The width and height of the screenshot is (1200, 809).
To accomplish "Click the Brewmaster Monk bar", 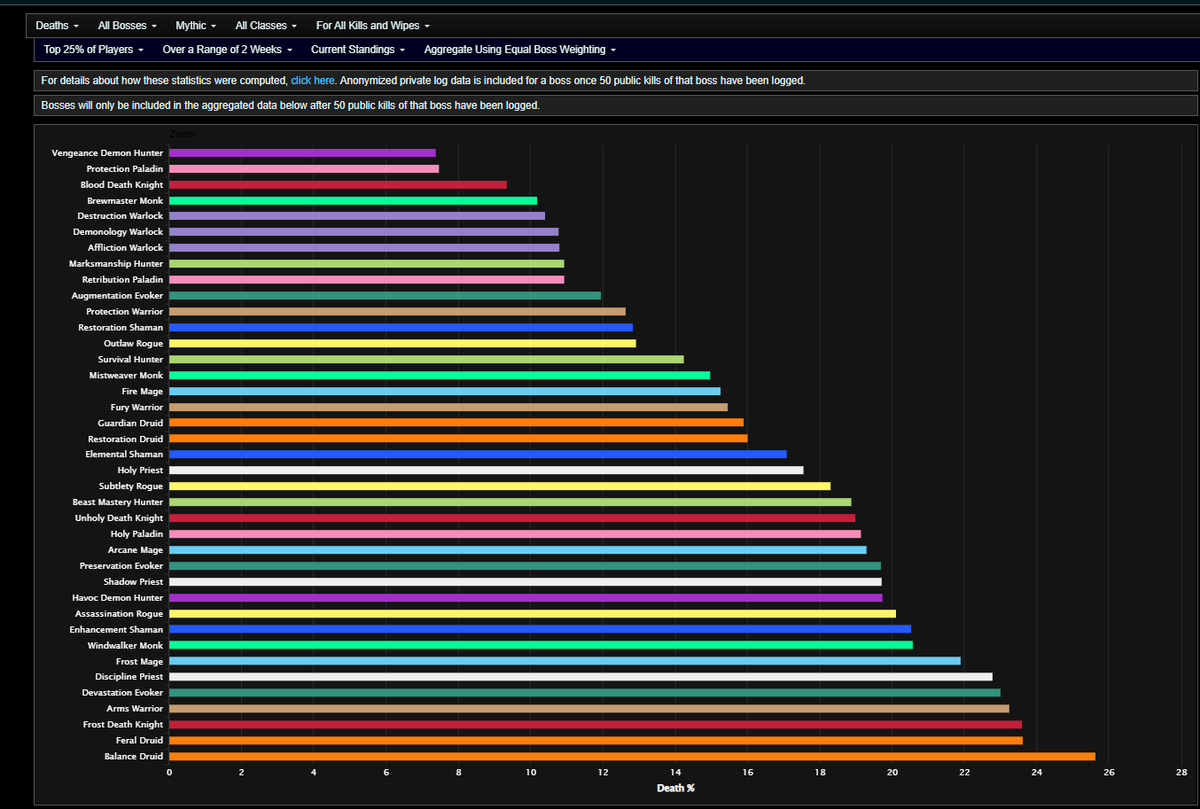I will pyautogui.click(x=353, y=201).
